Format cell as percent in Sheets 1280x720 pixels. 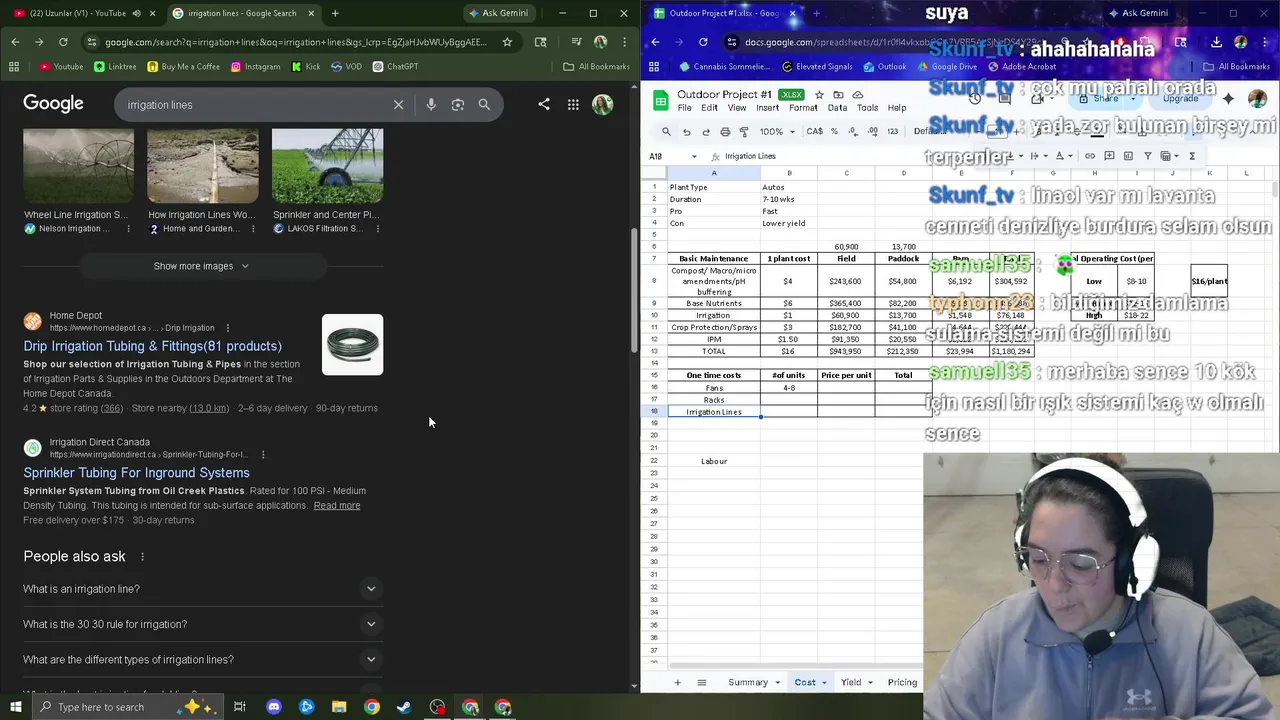click(x=834, y=131)
